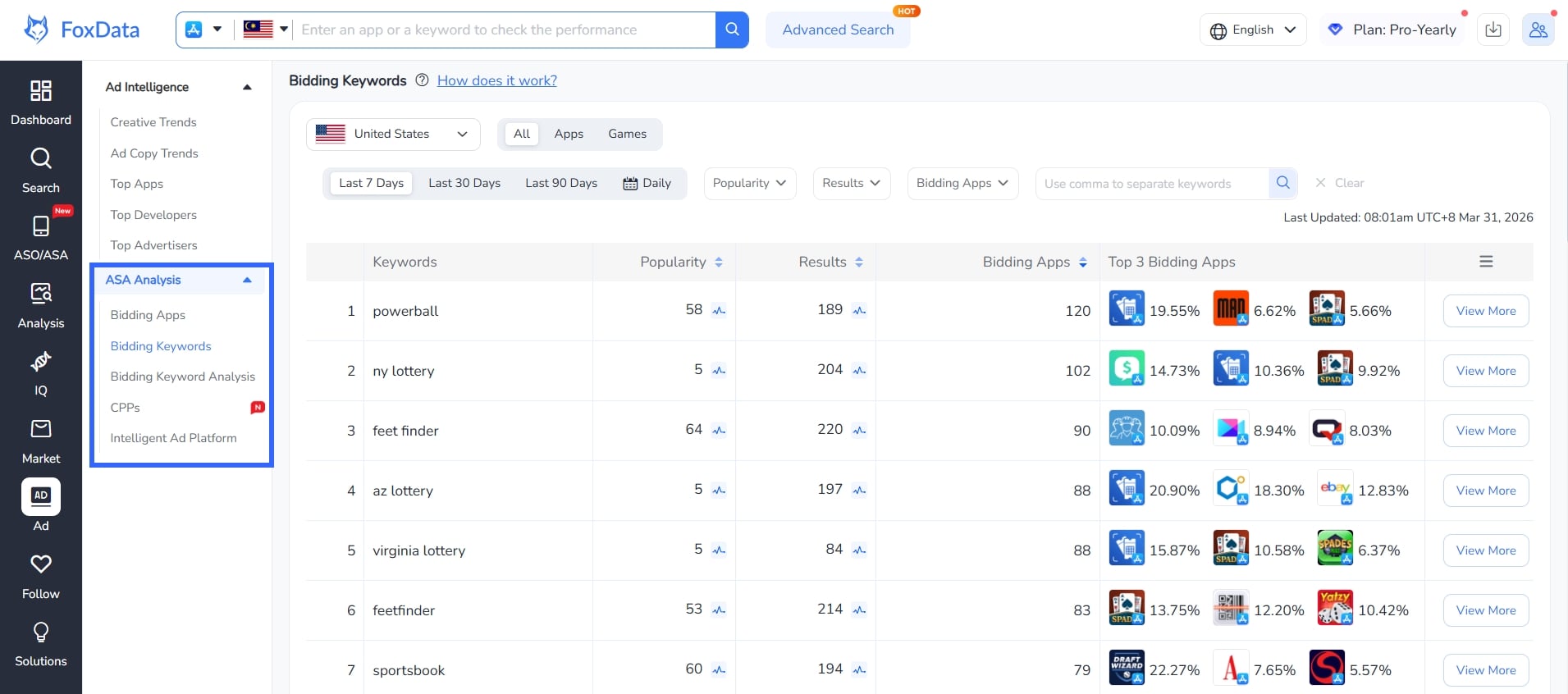Open Top Developers in sidebar
Screen dimensions: 1568x694
(153, 215)
